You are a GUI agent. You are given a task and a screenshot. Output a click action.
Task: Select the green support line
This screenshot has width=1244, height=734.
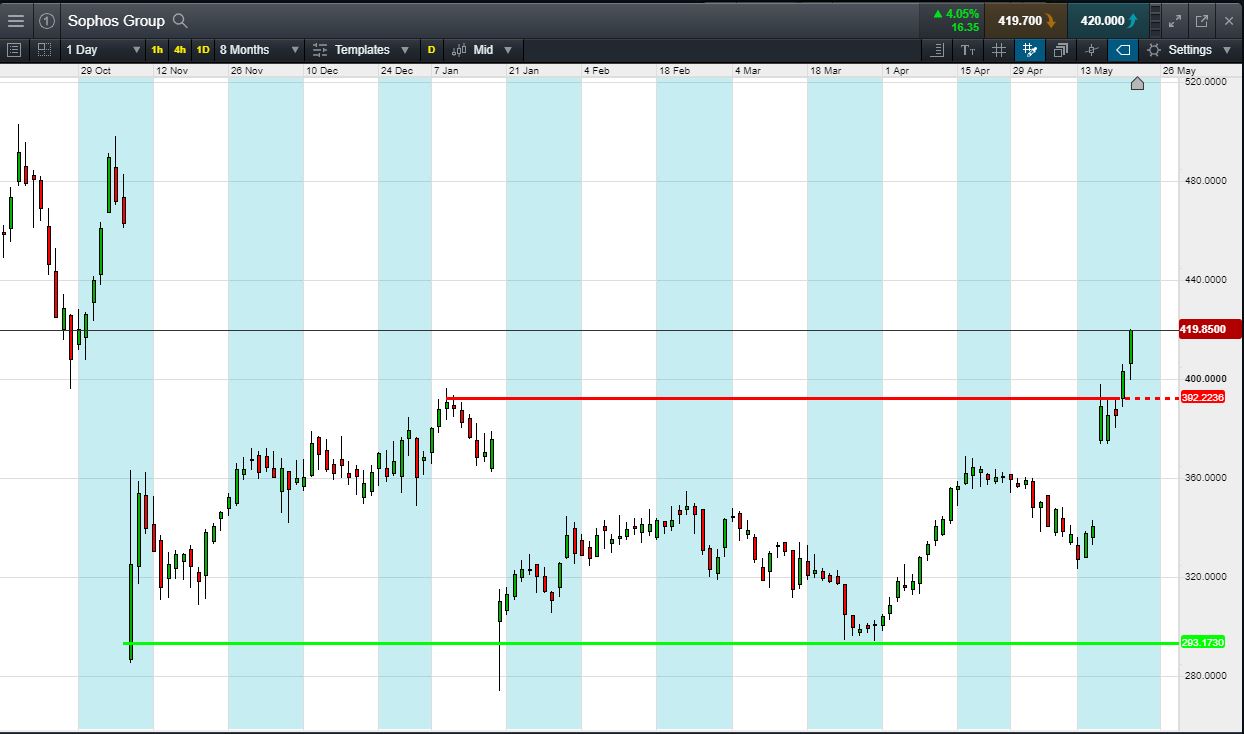pyautogui.click(x=650, y=643)
